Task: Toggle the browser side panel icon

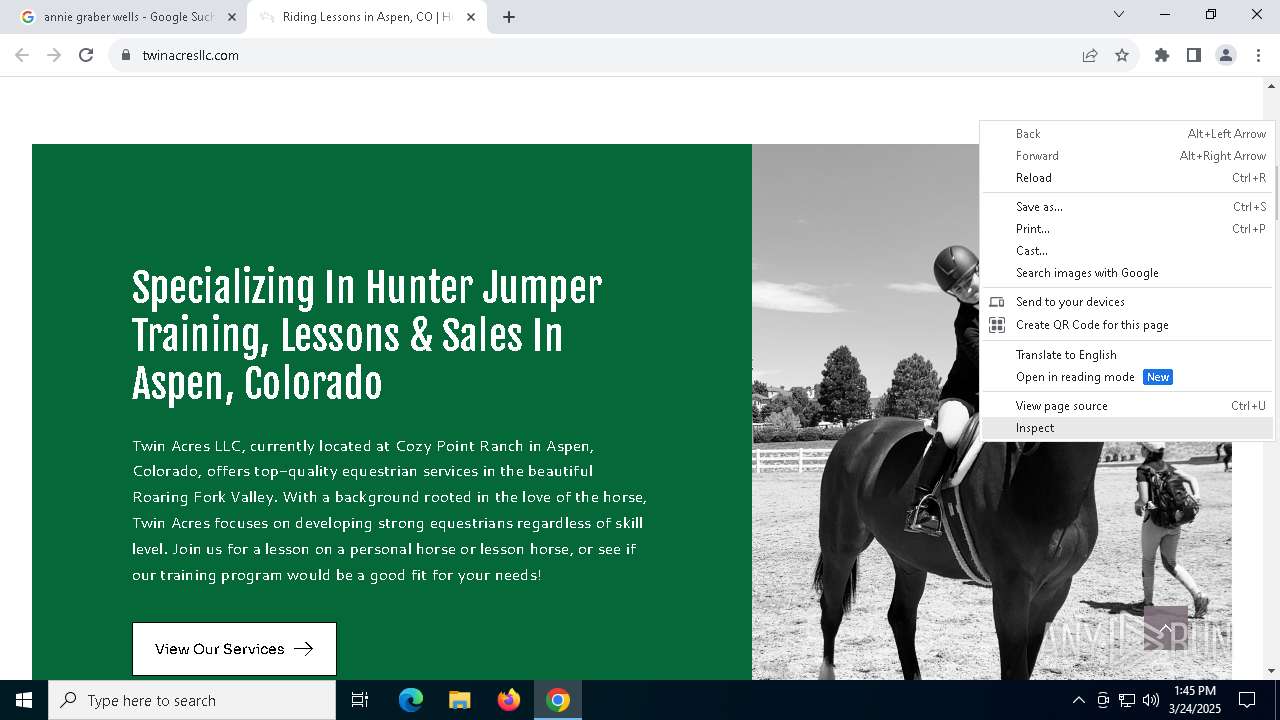Action: (x=1194, y=55)
